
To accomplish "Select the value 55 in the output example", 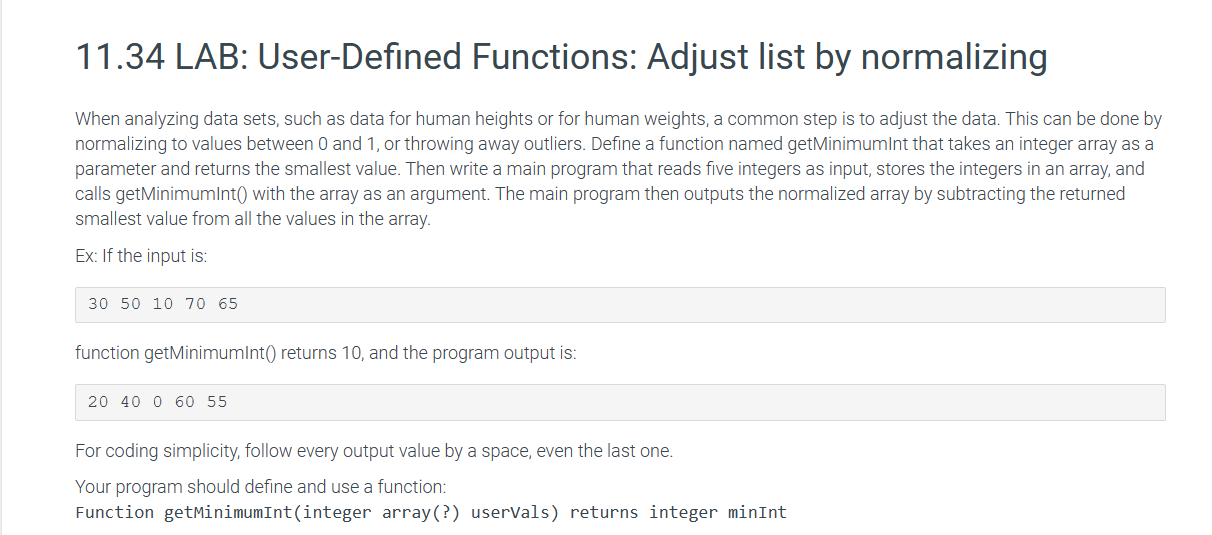I will (217, 402).
